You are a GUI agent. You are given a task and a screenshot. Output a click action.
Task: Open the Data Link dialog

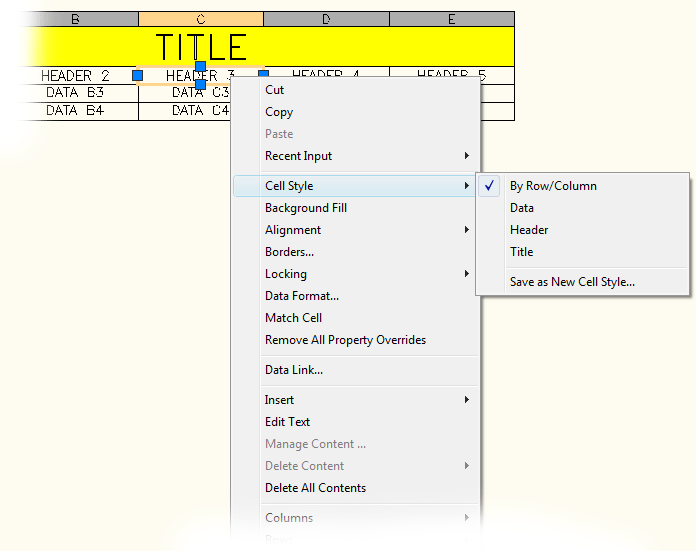tap(294, 370)
